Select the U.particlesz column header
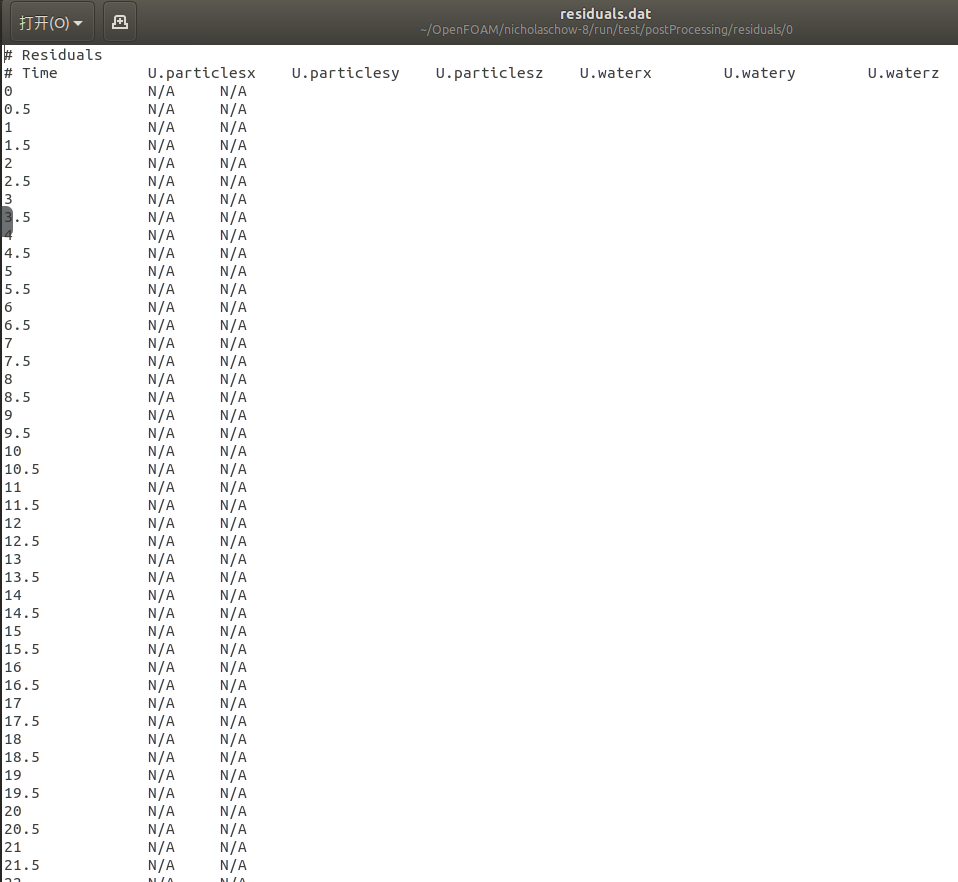 489,73
